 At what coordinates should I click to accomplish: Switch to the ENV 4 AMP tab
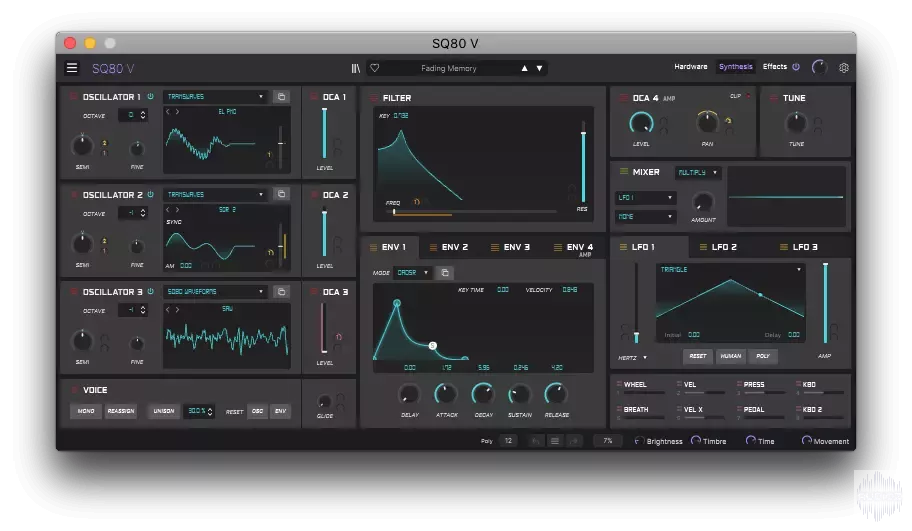(573, 249)
